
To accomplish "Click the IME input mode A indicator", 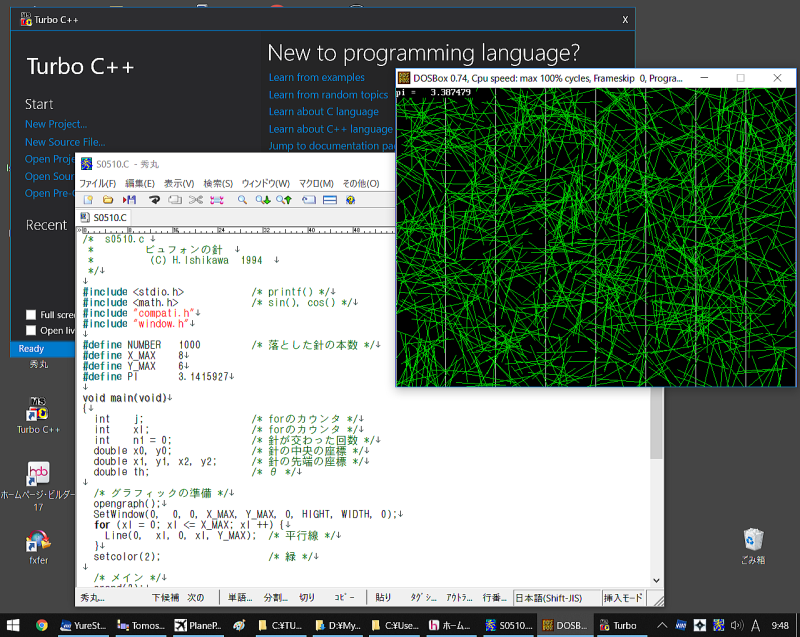I will click(756, 625).
